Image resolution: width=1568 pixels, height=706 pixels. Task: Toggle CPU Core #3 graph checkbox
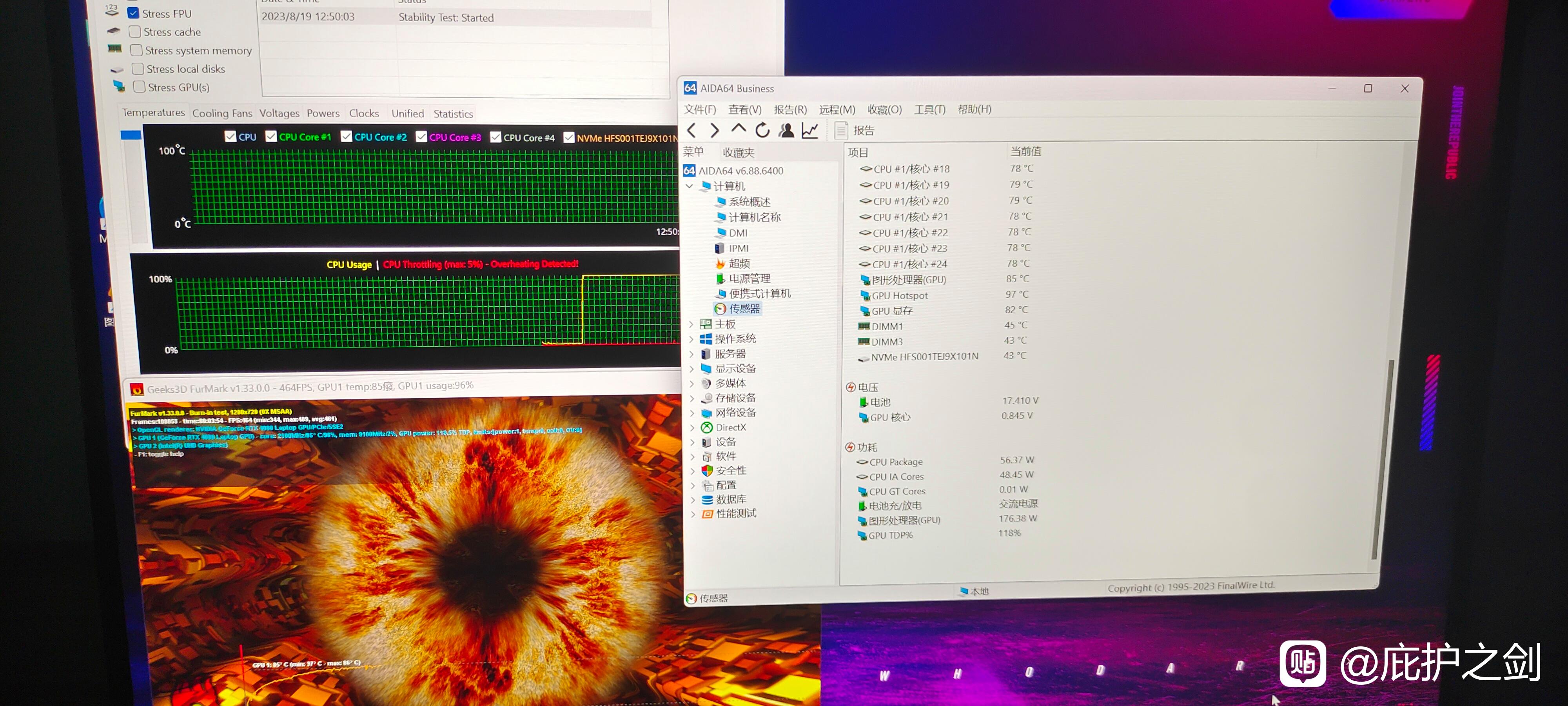pyautogui.click(x=421, y=136)
